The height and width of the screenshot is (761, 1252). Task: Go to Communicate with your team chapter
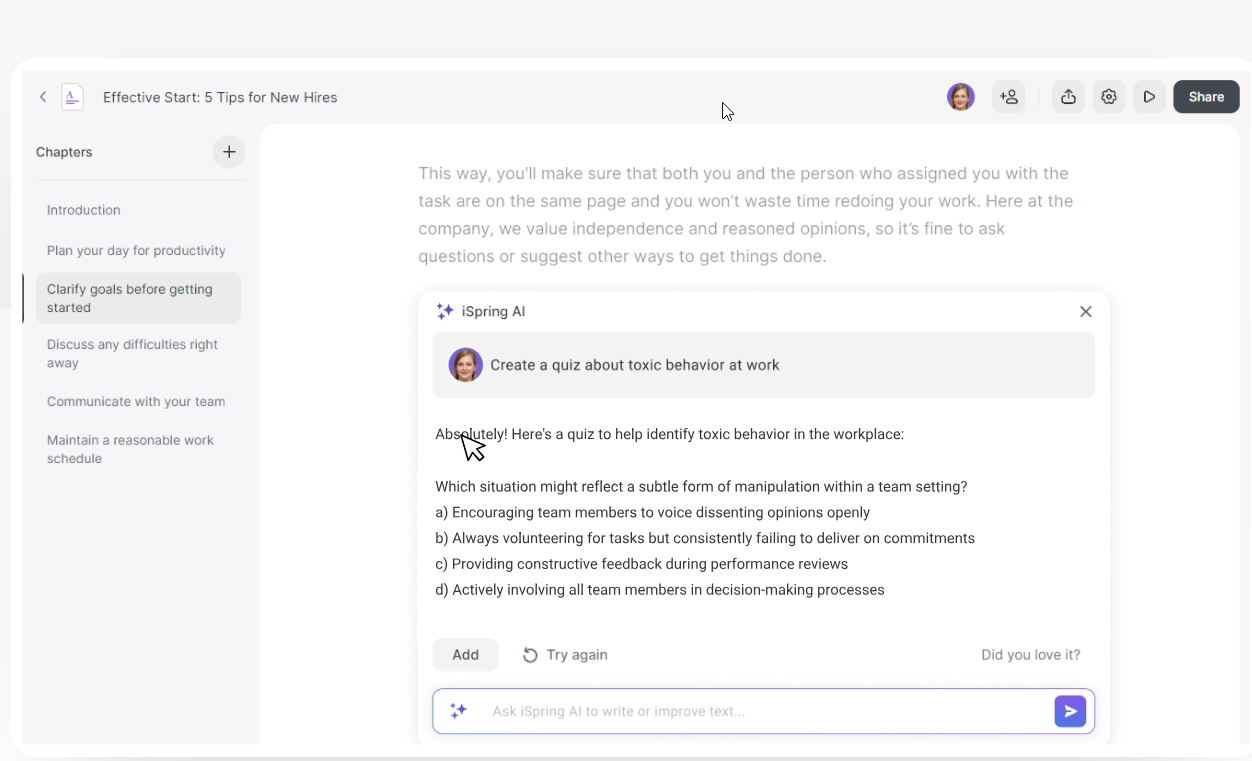(138, 401)
